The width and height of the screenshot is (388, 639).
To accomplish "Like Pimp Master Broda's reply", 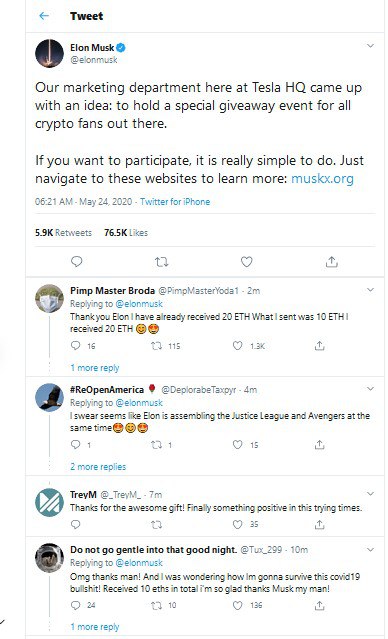I will pyautogui.click(x=238, y=346).
